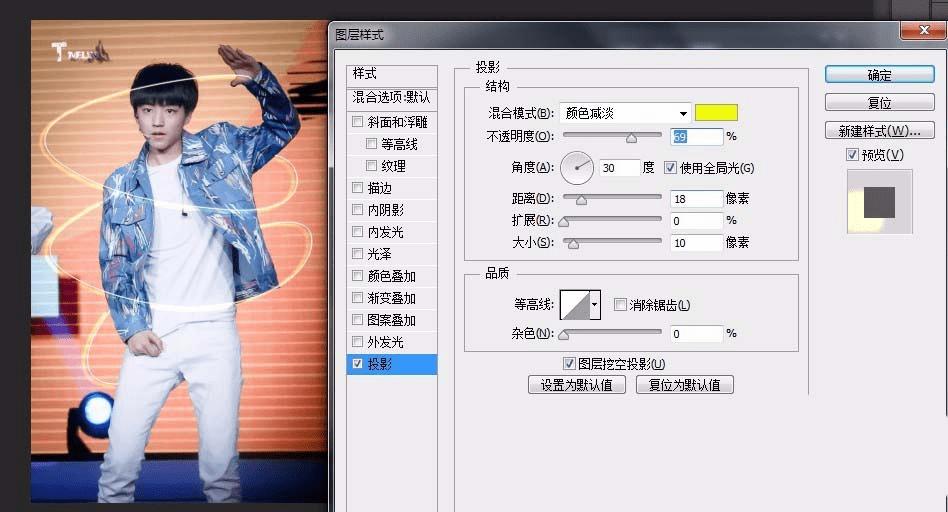Image resolution: width=948 pixels, height=512 pixels.
Task: Enable 图案叠加 checkbox
Action: click(x=357, y=320)
